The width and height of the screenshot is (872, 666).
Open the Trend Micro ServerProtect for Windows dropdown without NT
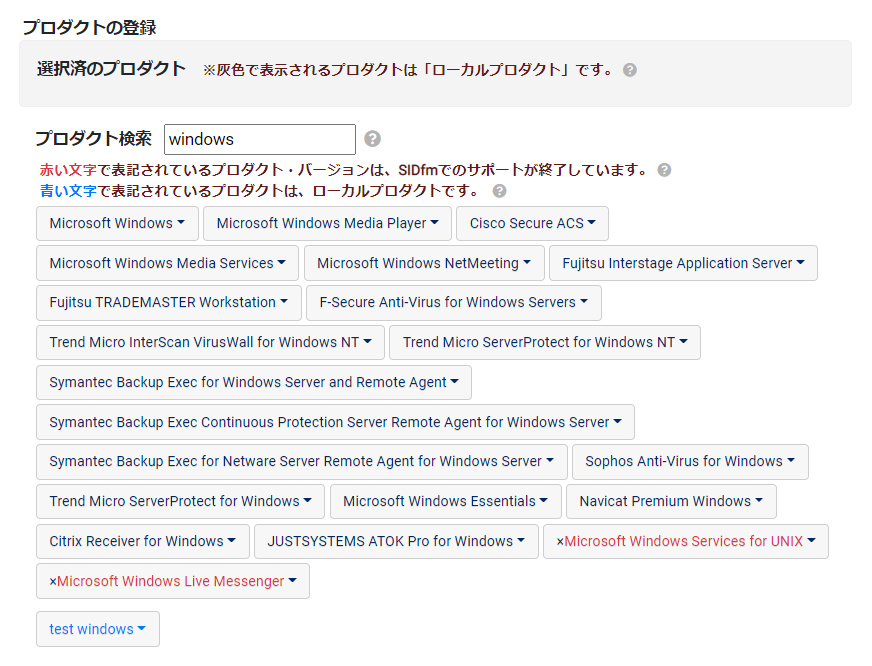click(181, 501)
